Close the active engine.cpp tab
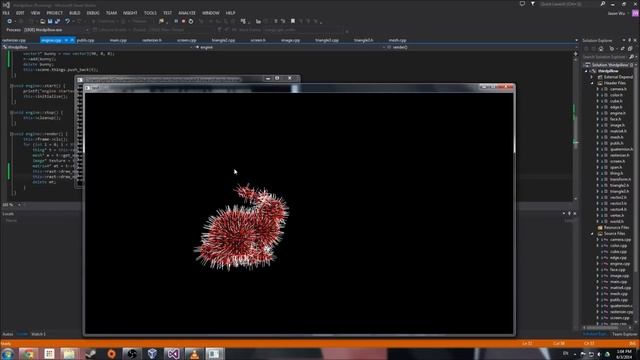Image resolution: width=640 pixels, height=360 pixels. pos(72,40)
